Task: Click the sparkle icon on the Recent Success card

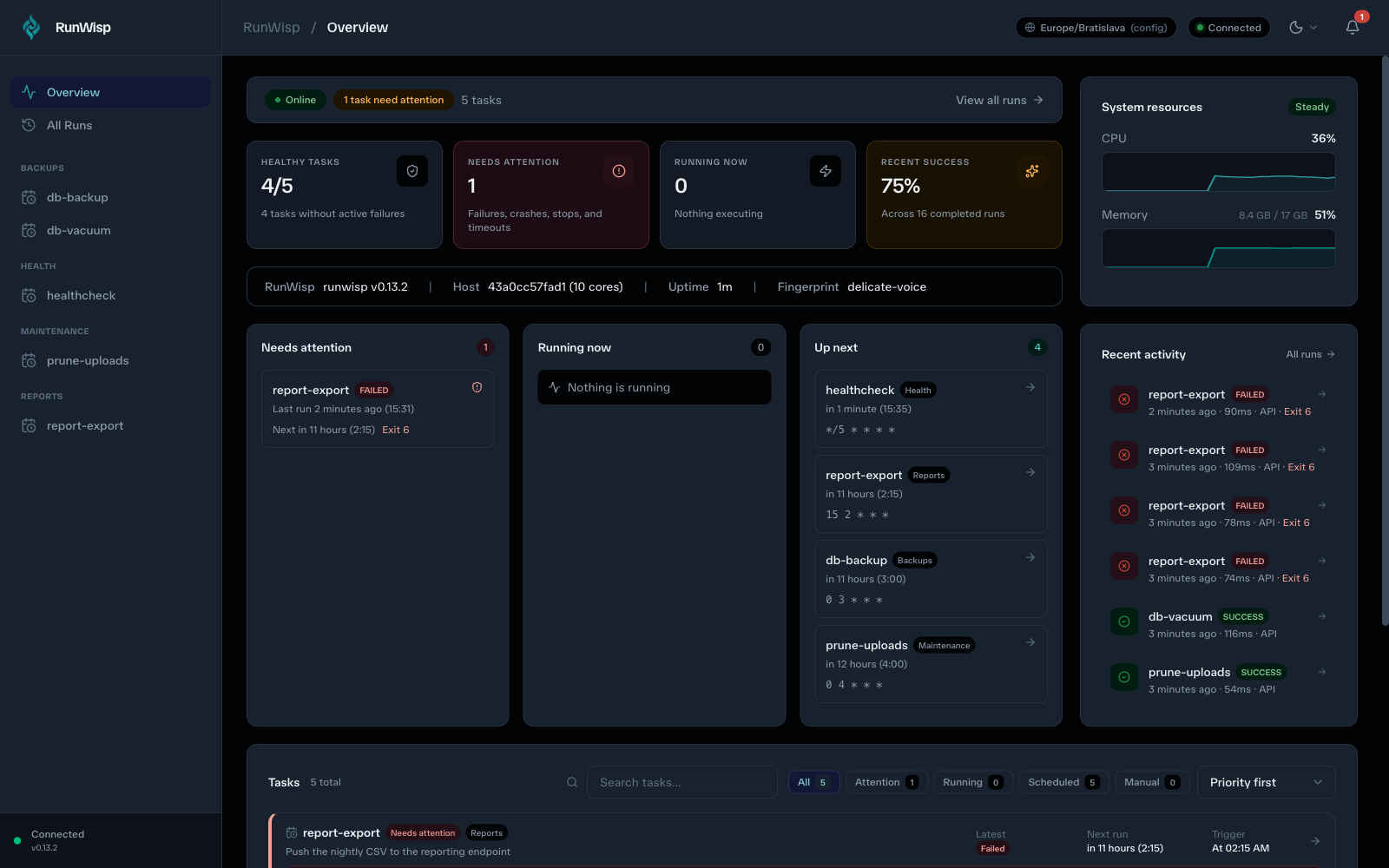Action: click(x=1032, y=171)
